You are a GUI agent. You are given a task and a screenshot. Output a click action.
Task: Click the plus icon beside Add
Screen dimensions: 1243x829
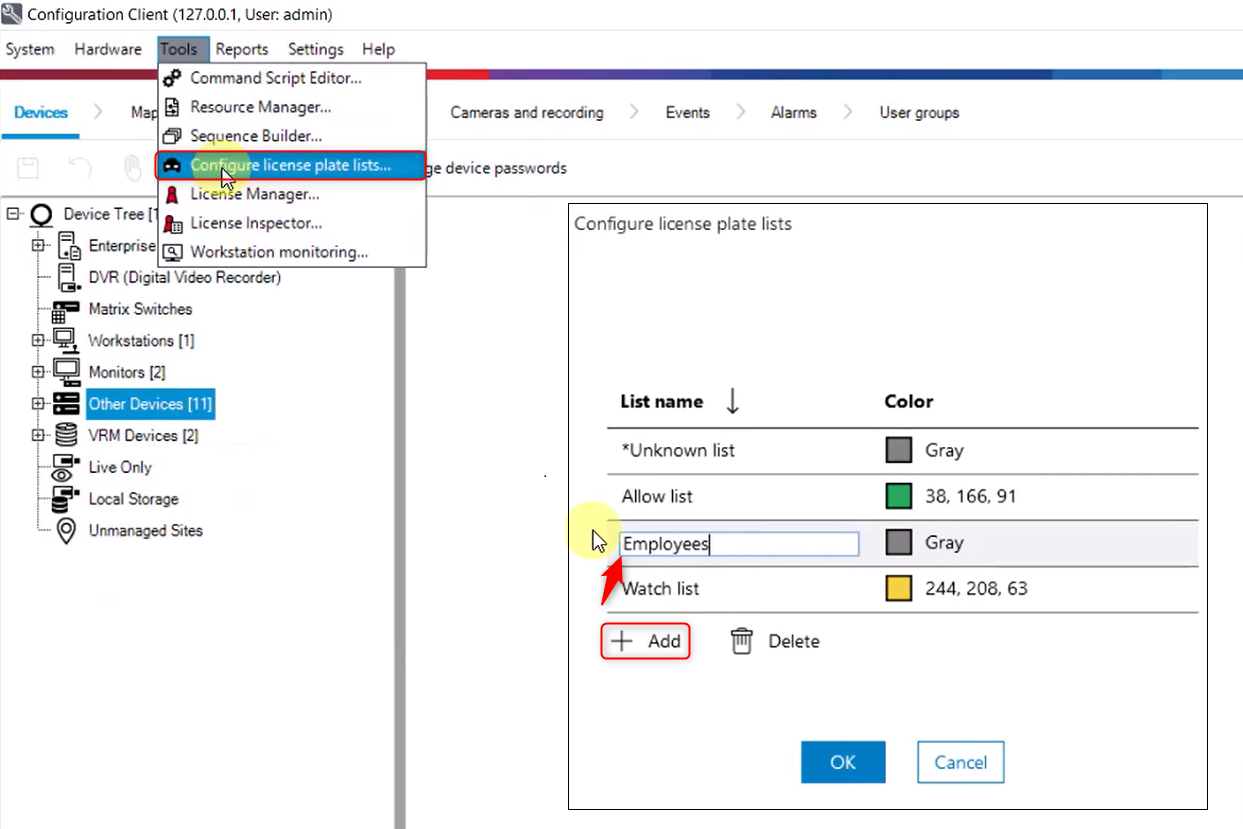click(x=622, y=641)
